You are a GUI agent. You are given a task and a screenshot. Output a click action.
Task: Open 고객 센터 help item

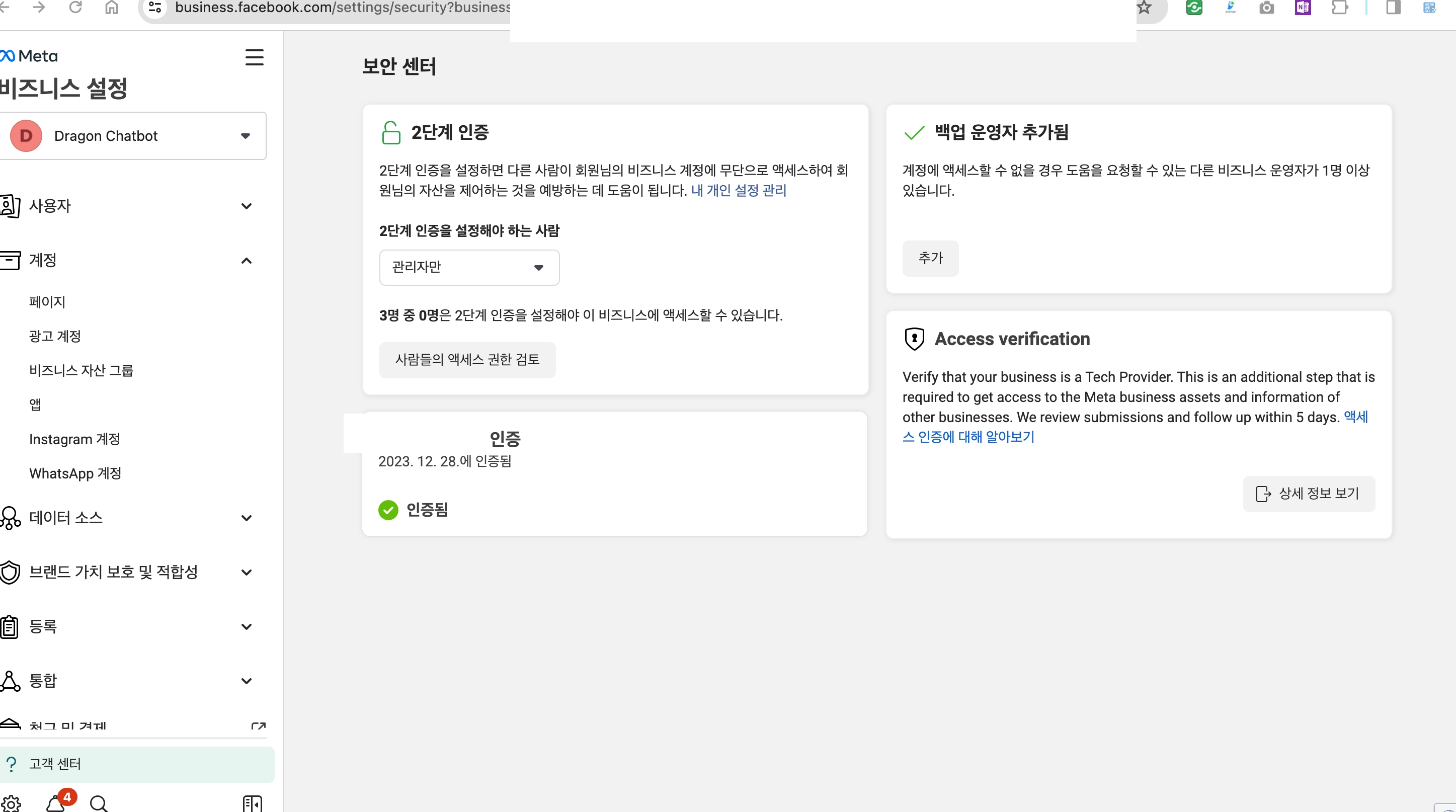[x=55, y=764]
